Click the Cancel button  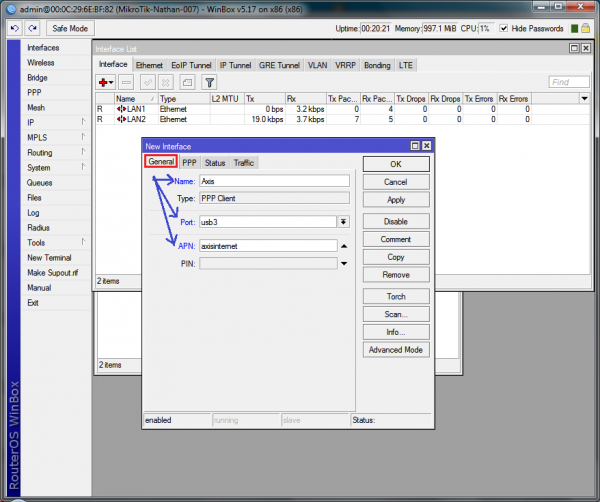tap(396, 182)
